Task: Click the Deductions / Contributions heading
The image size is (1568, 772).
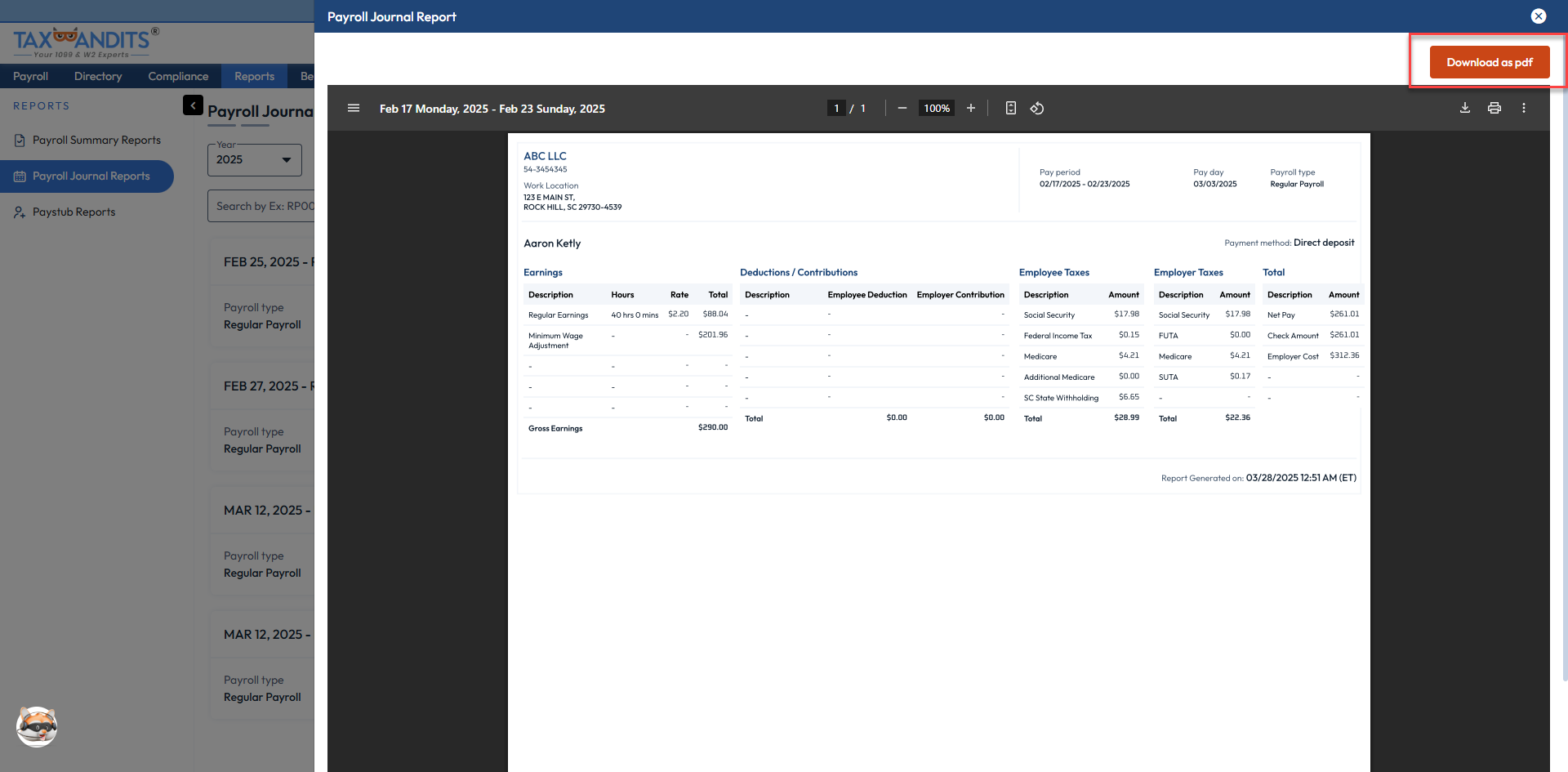Action: tap(799, 273)
